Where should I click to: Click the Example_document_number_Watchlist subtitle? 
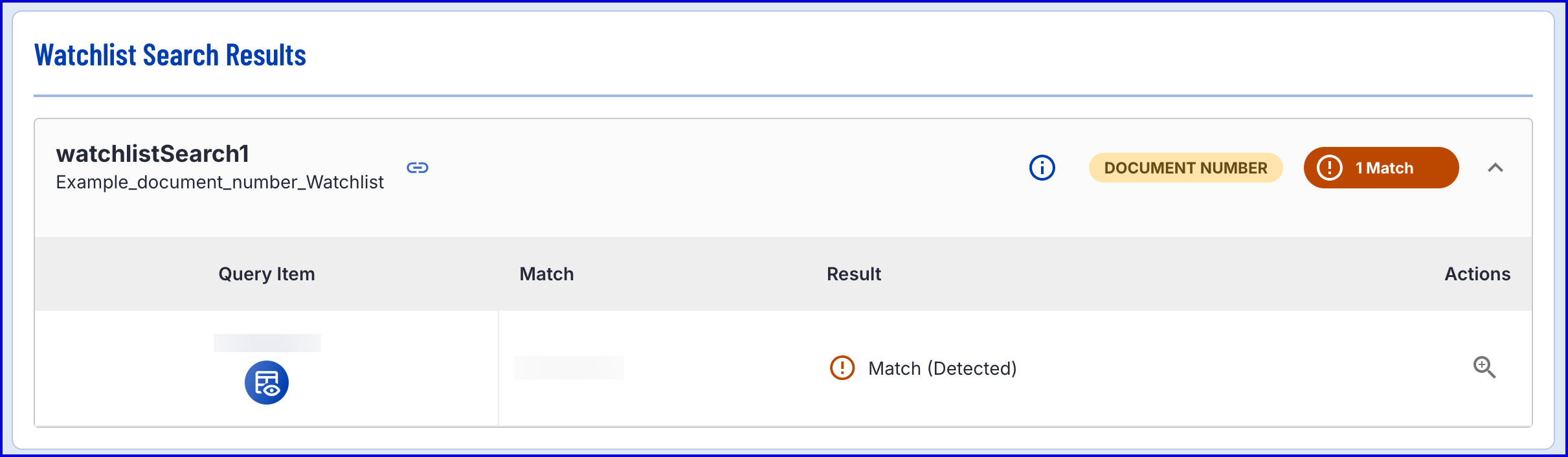coord(219,183)
